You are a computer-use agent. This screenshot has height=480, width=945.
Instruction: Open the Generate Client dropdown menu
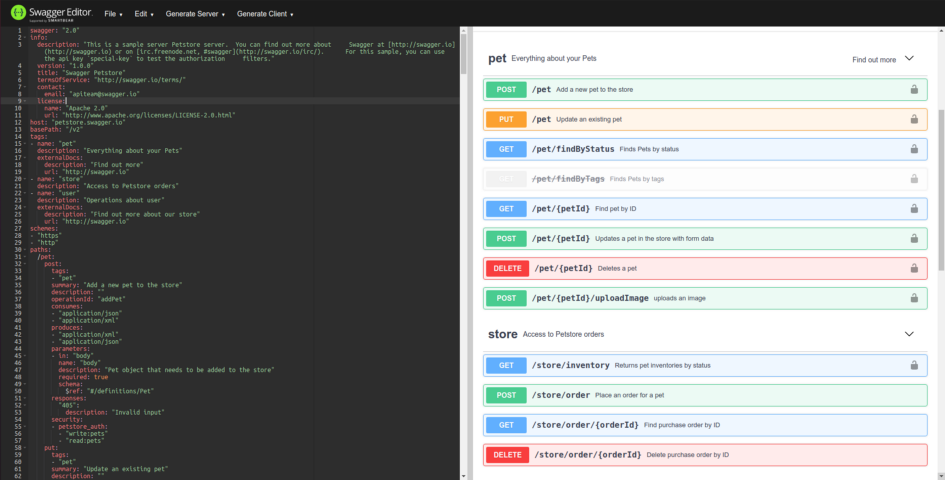tap(265, 14)
